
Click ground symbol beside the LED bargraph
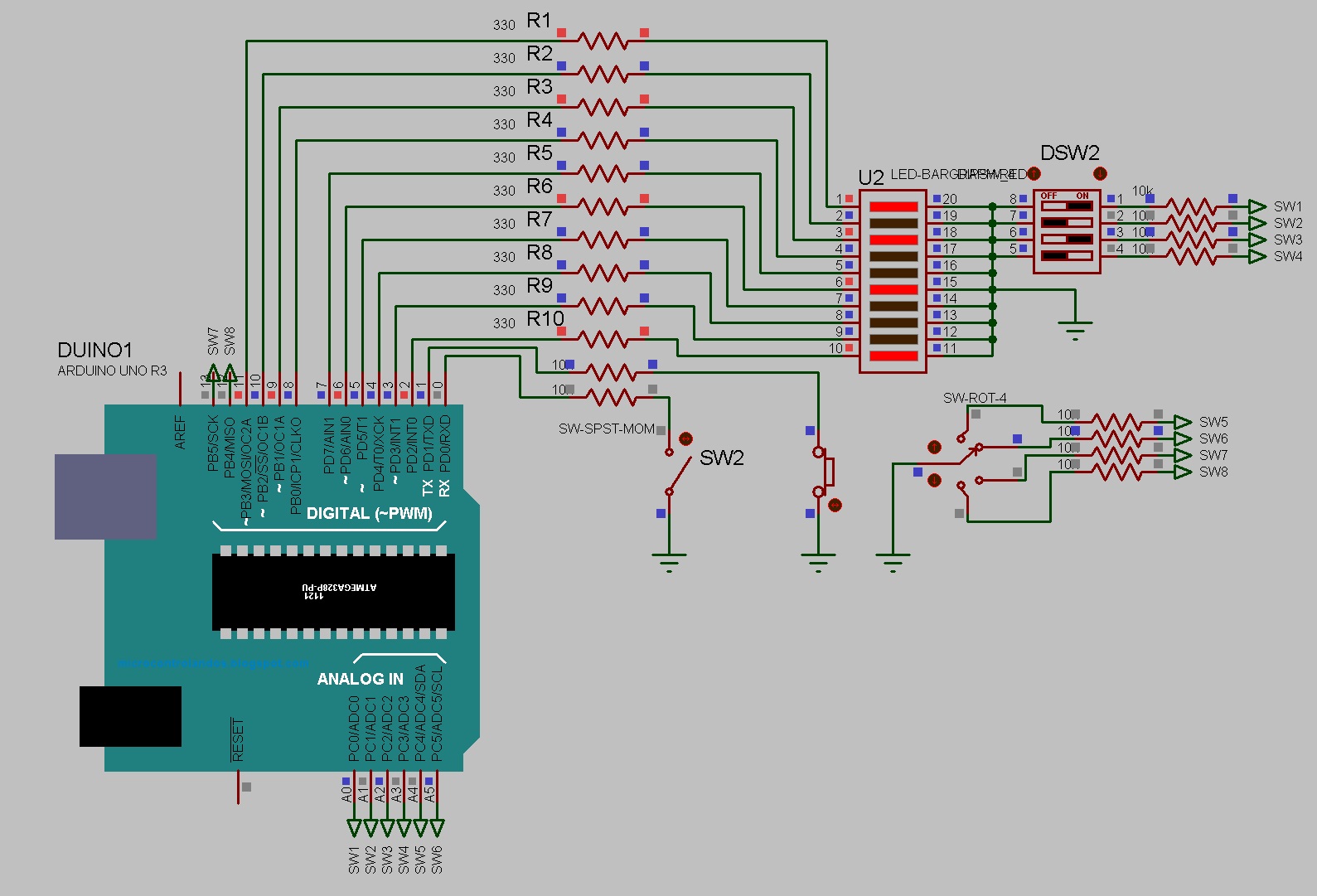(x=1075, y=331)
